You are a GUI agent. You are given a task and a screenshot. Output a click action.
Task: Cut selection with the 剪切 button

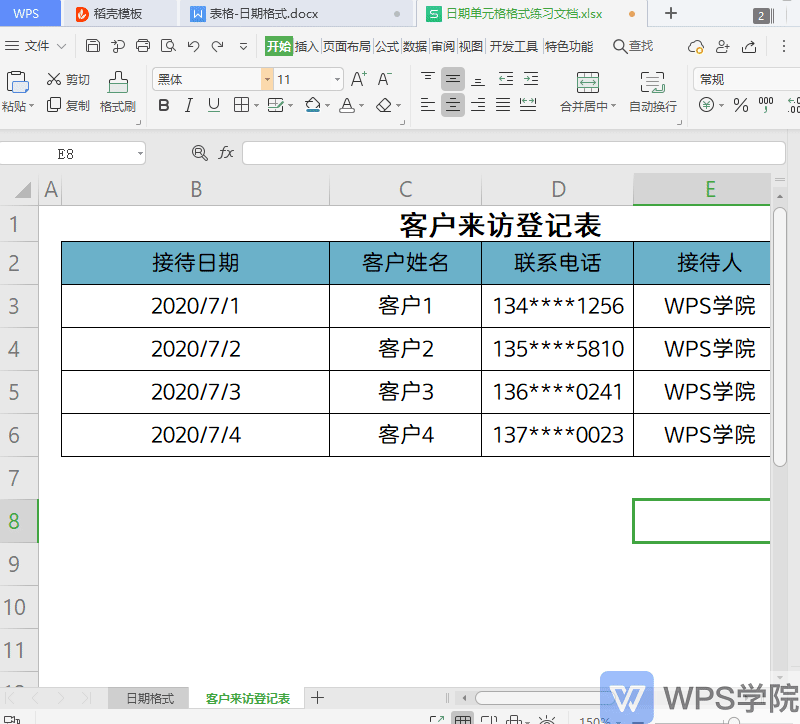(68, 79)
